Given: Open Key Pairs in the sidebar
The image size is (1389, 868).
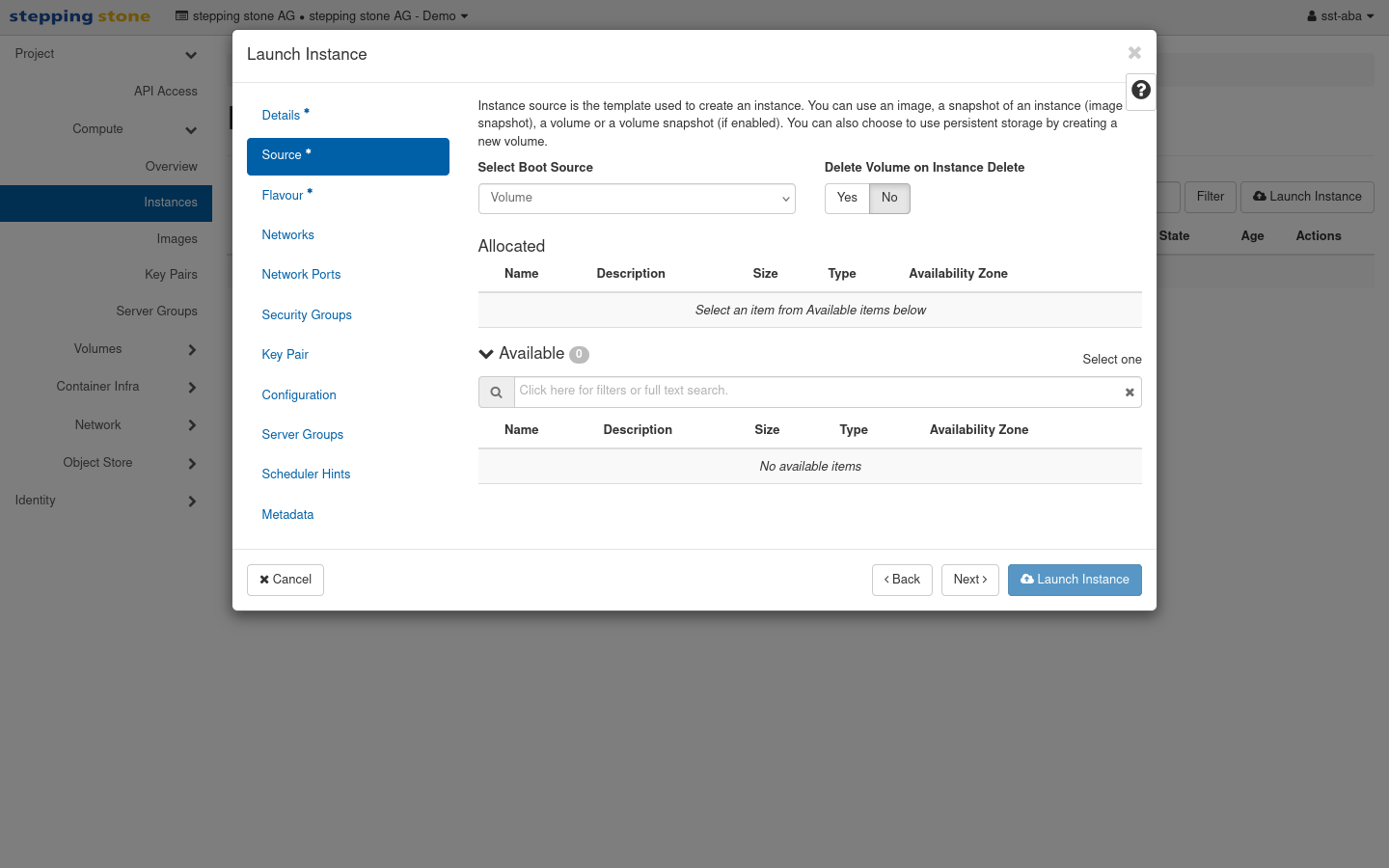Looking at the screenshot, I should (x=106, y=275).
